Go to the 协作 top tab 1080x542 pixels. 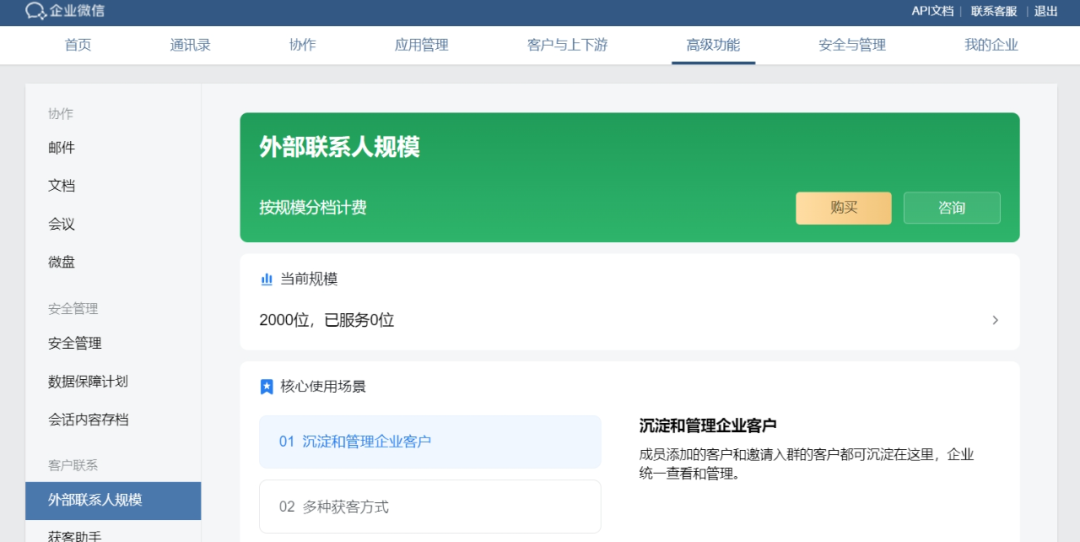coord(302,45)
